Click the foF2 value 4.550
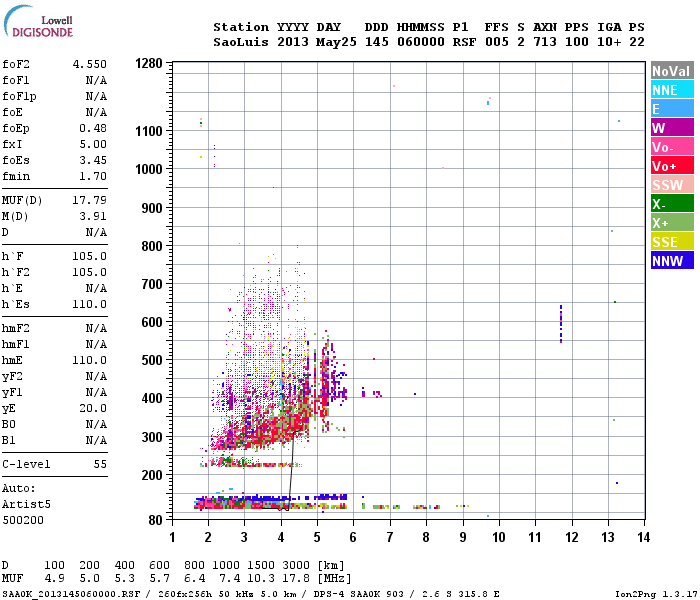The width and height of the screenshot is (700, 600). (90, 64)
